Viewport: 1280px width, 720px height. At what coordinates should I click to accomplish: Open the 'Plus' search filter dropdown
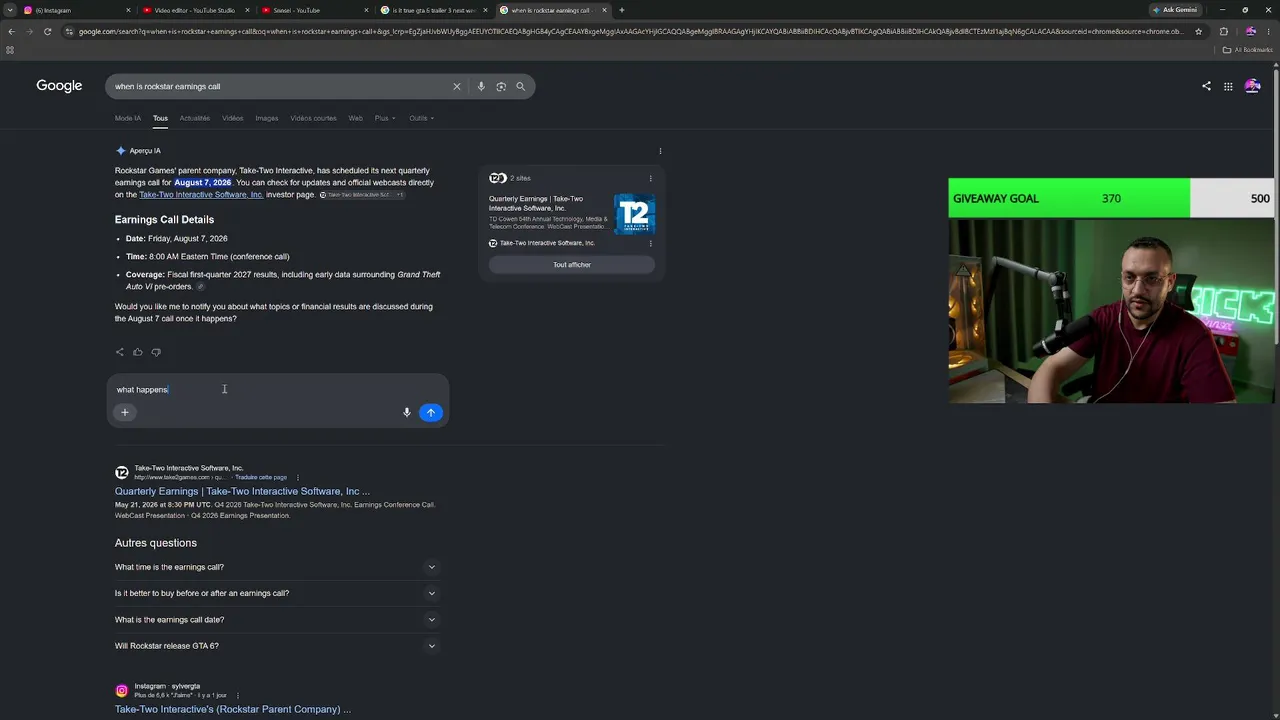tap(385, 118)
